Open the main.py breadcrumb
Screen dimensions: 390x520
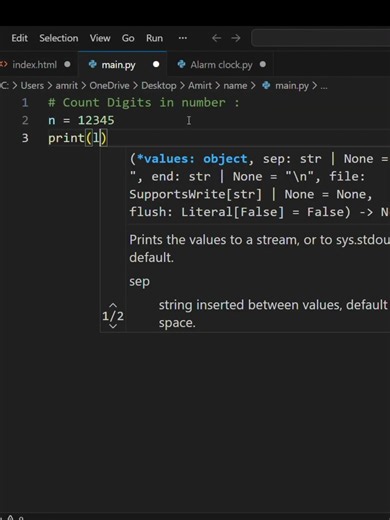292,86
